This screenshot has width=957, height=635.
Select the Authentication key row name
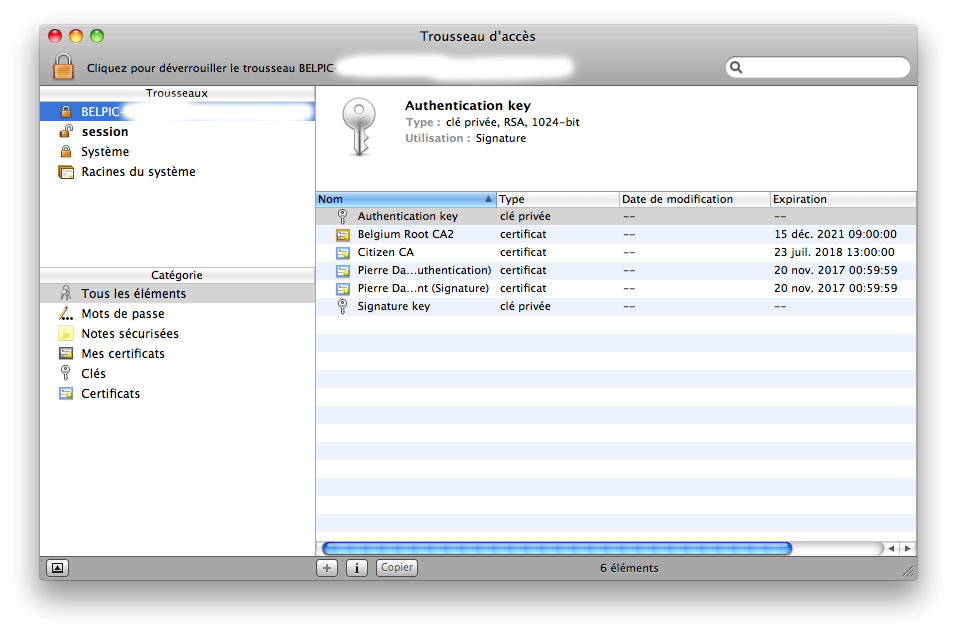[408, 216]
